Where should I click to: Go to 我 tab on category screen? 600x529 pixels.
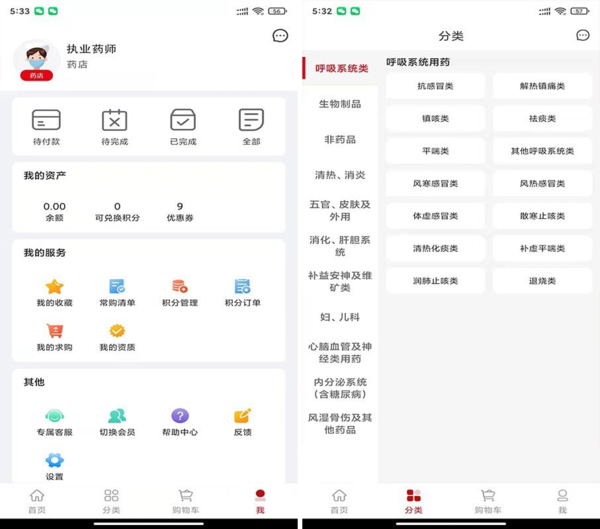[x=562, y=501]
